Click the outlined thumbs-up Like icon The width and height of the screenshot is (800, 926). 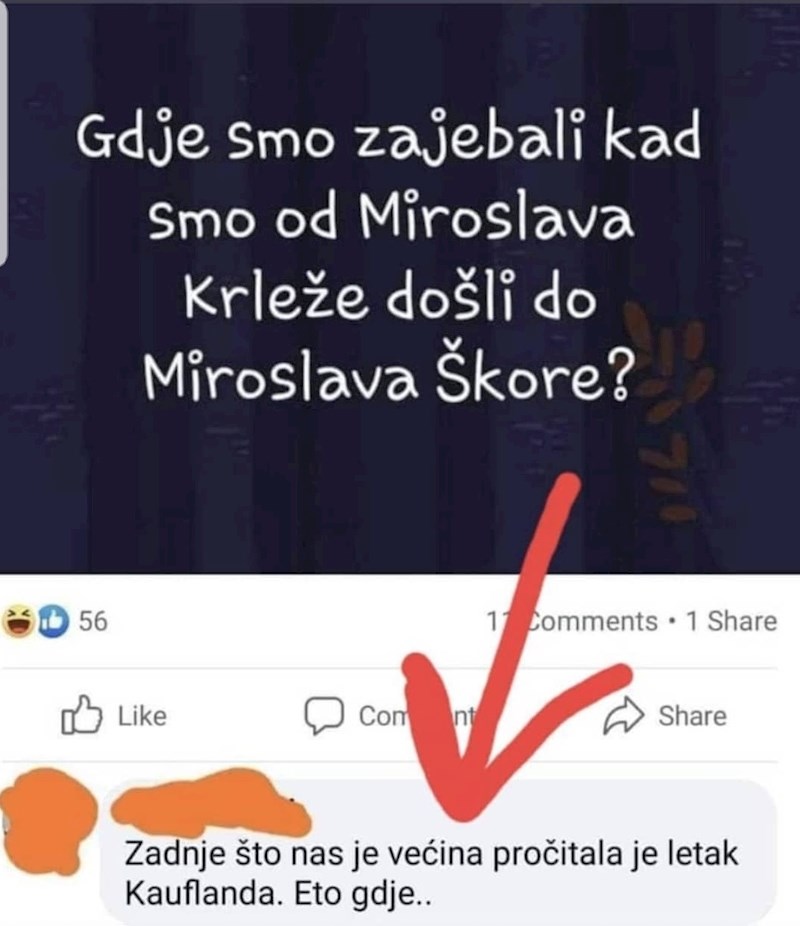(81, 715)
